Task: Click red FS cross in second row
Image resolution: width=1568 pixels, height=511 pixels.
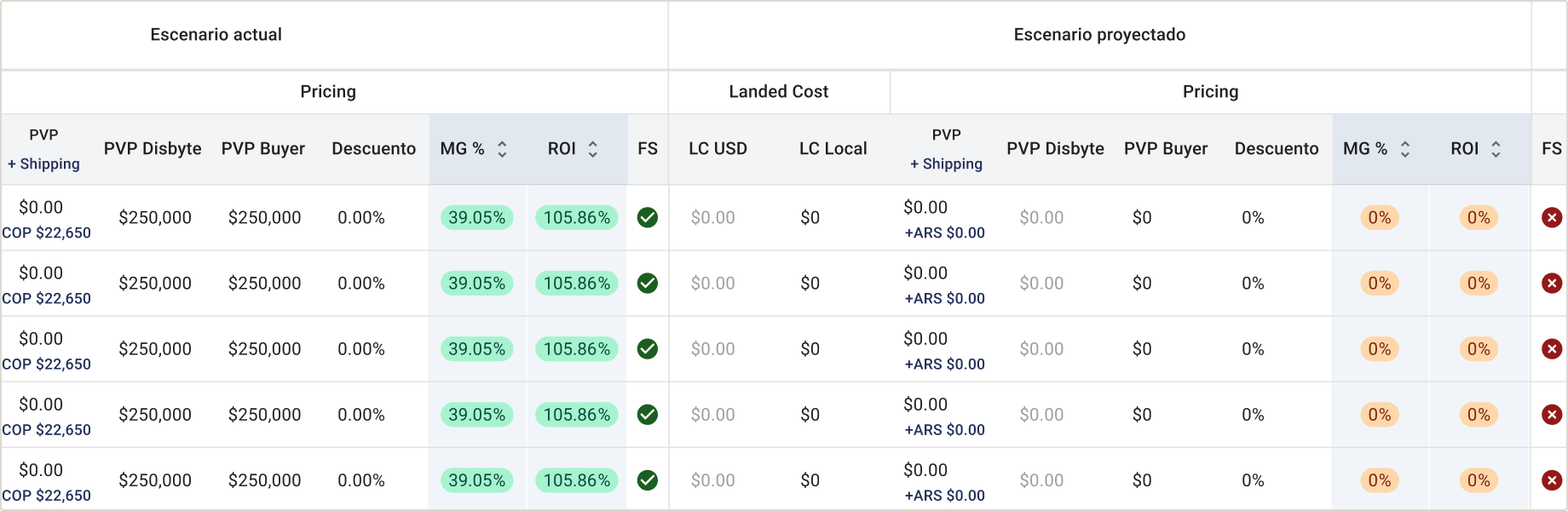Action: click(1552, 283)
